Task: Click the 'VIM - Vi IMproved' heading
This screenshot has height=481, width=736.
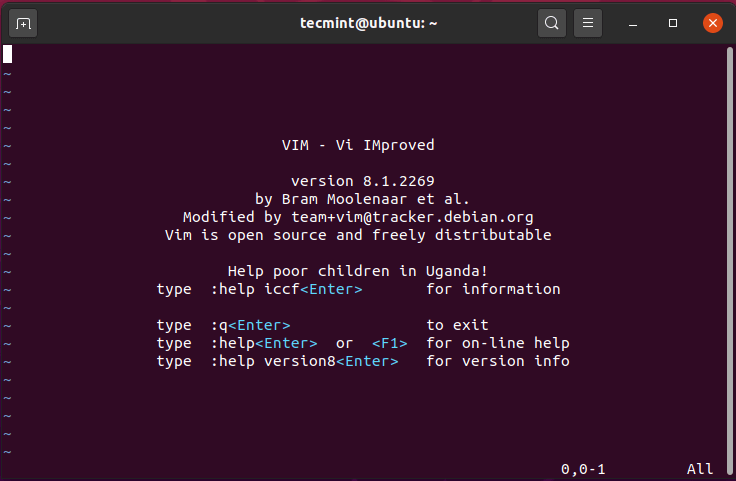Action: [358, 145]
